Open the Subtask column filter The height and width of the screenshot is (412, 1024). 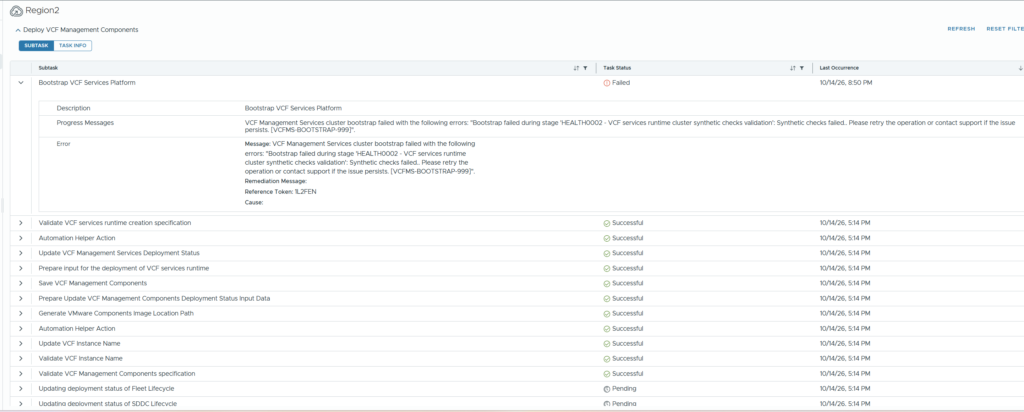point(585,68)
